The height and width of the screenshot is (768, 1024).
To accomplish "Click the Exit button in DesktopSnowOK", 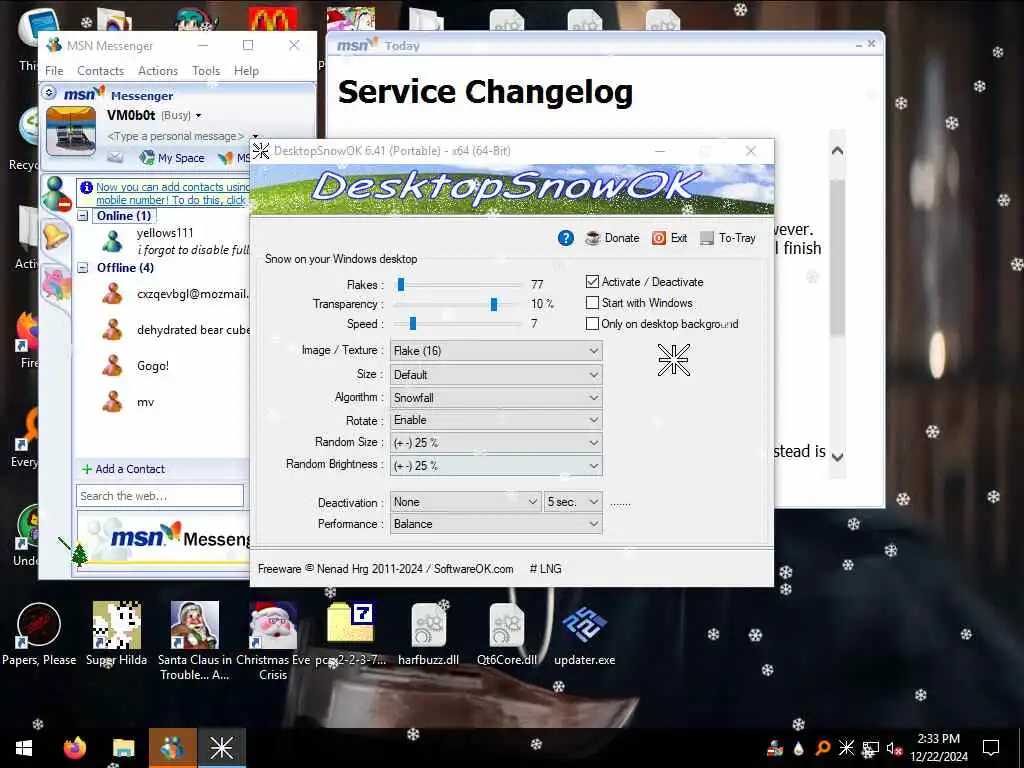I will [x=669, y=238].
